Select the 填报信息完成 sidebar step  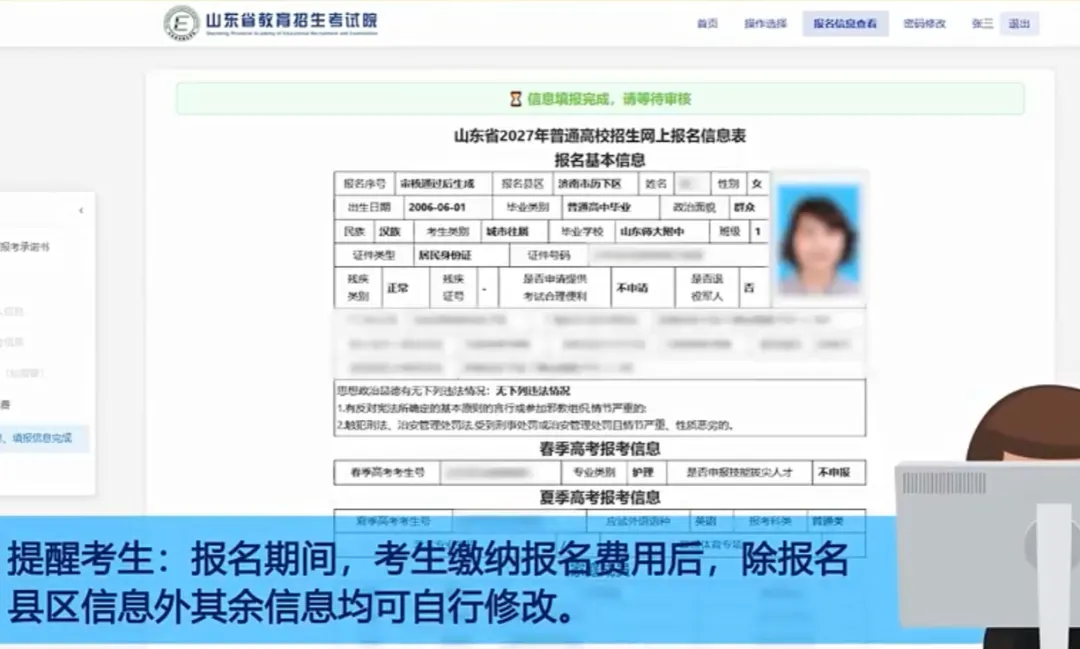click(x=41, y=438)
